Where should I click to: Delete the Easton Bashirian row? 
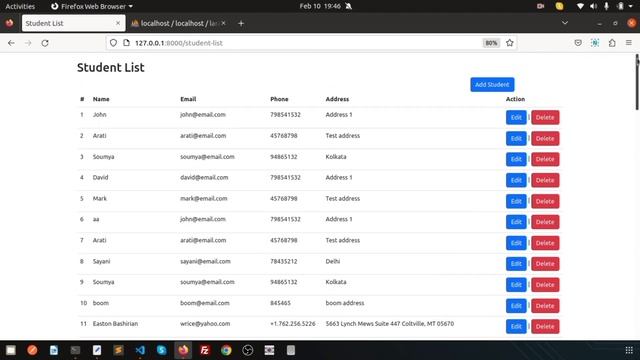[545, 327]
